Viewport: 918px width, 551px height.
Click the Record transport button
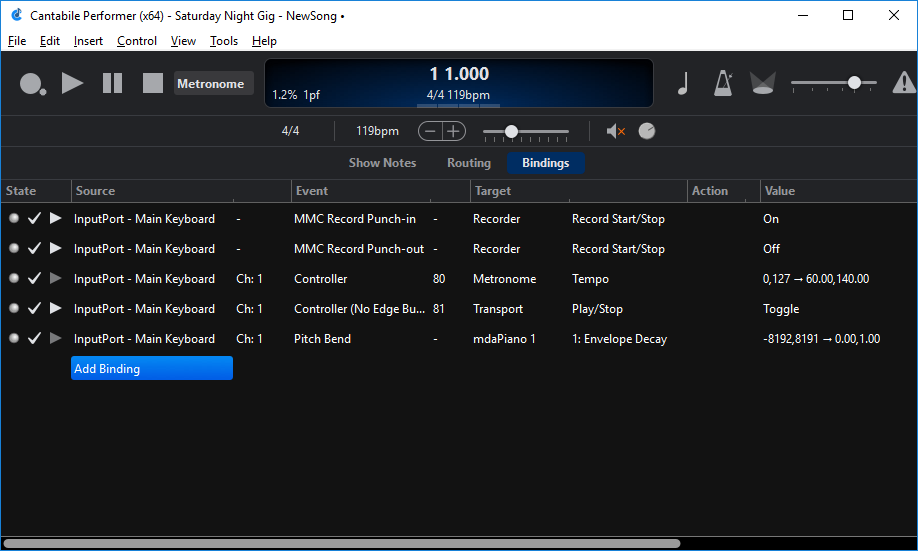pyautogui.click(x=32, y=84)
